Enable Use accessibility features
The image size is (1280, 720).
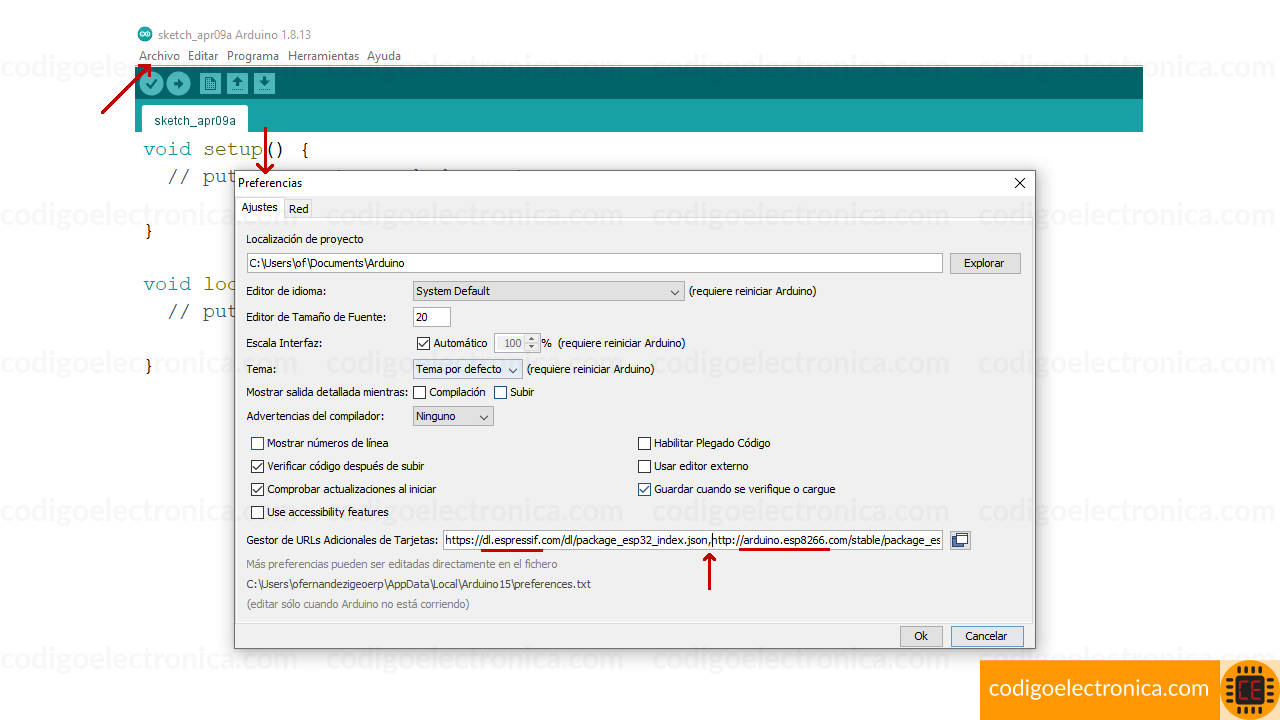(x=258, y=512)
